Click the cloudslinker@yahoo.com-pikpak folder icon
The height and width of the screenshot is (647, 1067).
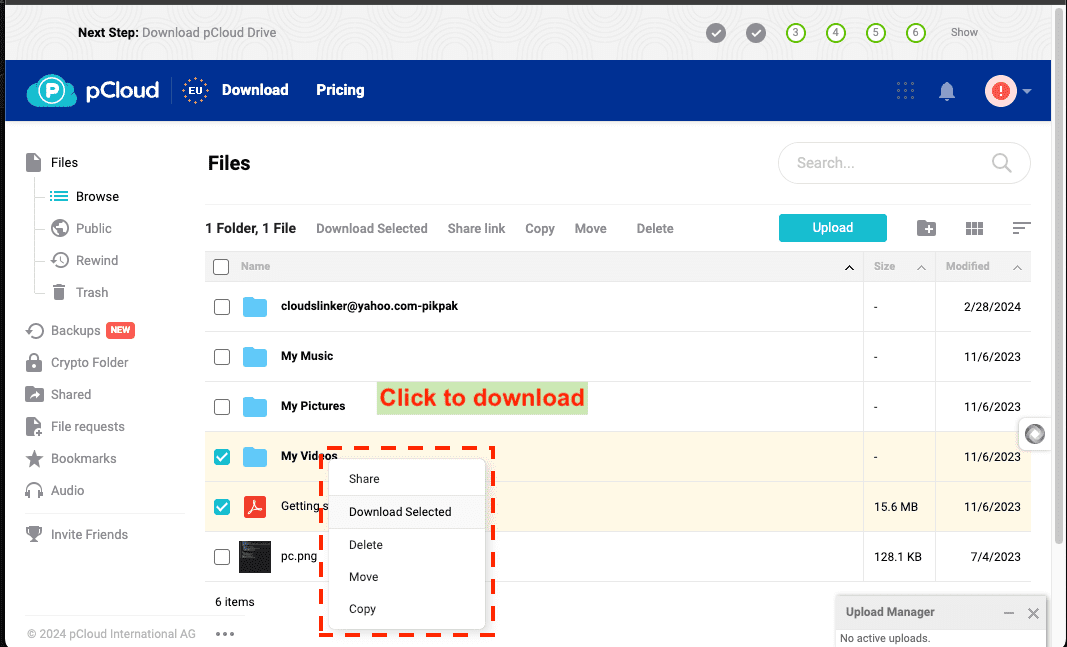point(255,307)
